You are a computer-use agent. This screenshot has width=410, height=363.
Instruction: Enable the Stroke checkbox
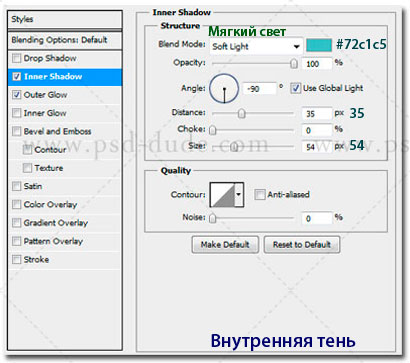16,259
